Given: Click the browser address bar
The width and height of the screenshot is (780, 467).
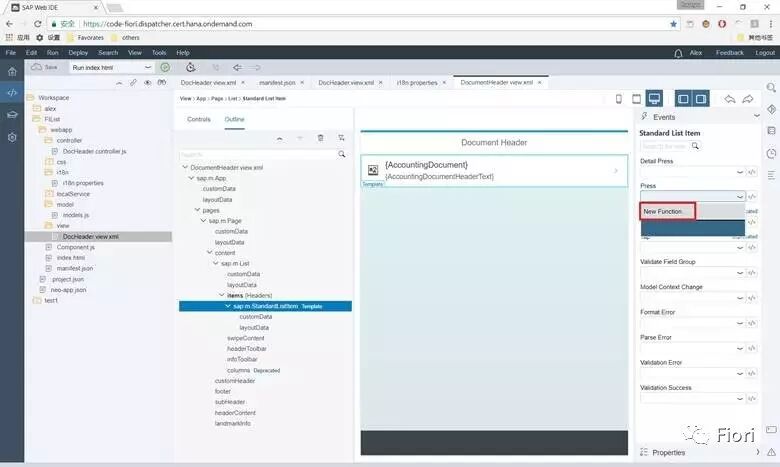Looking at the screenshot, I should (x=358, y=24).
